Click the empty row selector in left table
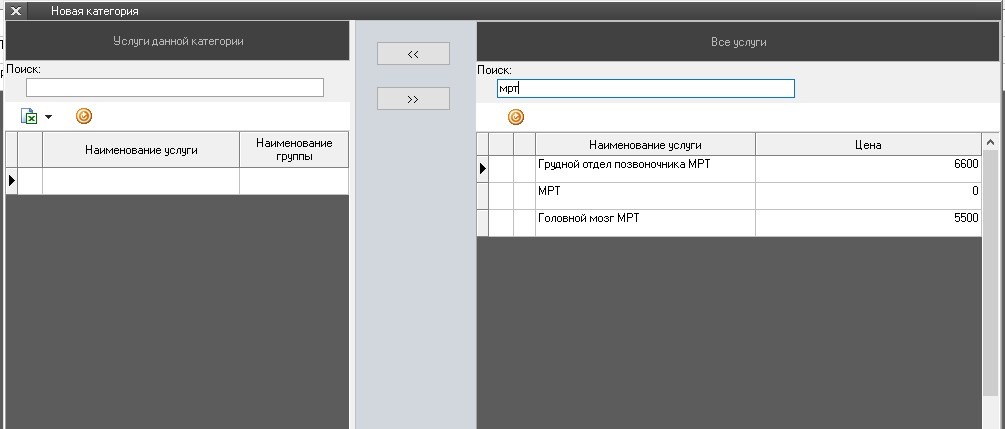 13,180
